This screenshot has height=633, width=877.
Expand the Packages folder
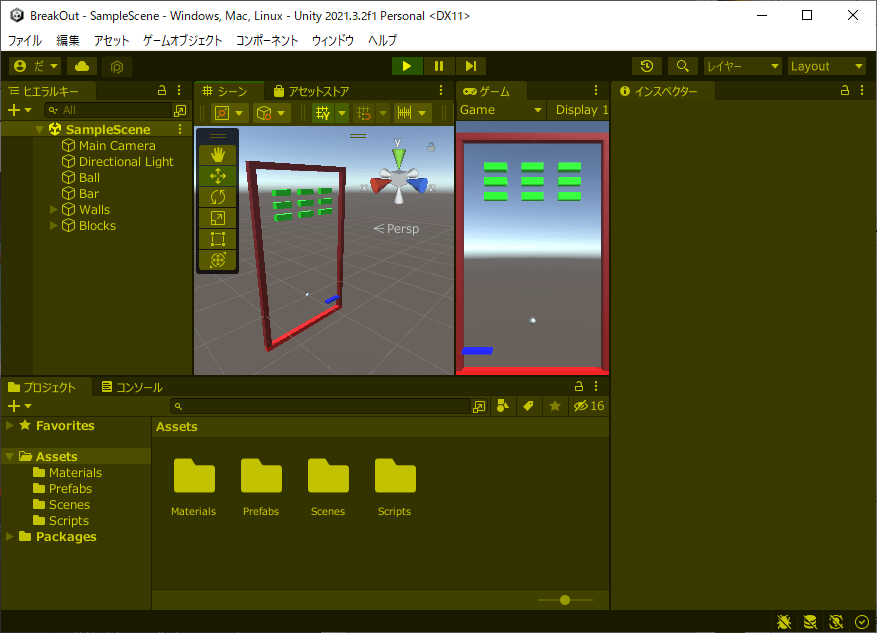tap(10, 537)
